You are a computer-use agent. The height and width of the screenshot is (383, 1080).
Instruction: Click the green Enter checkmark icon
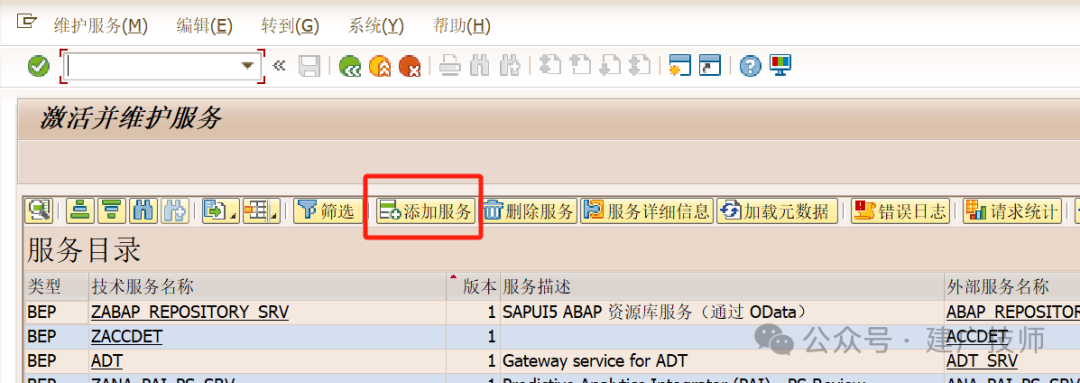tap(39, 66)
